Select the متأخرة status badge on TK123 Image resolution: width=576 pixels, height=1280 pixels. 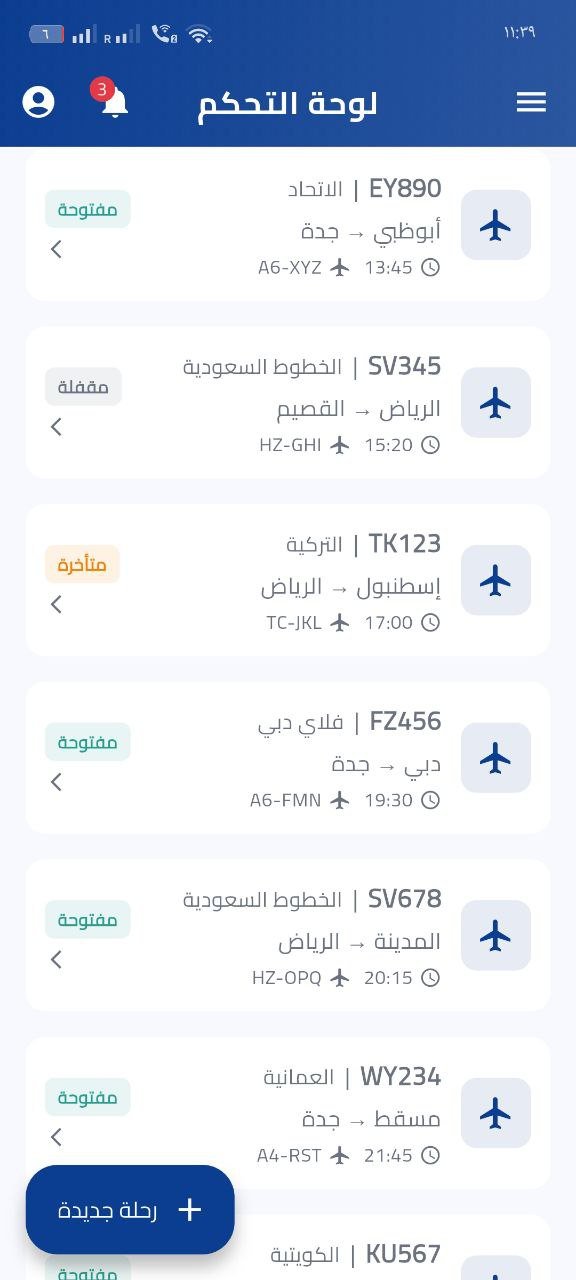(82, 564)
